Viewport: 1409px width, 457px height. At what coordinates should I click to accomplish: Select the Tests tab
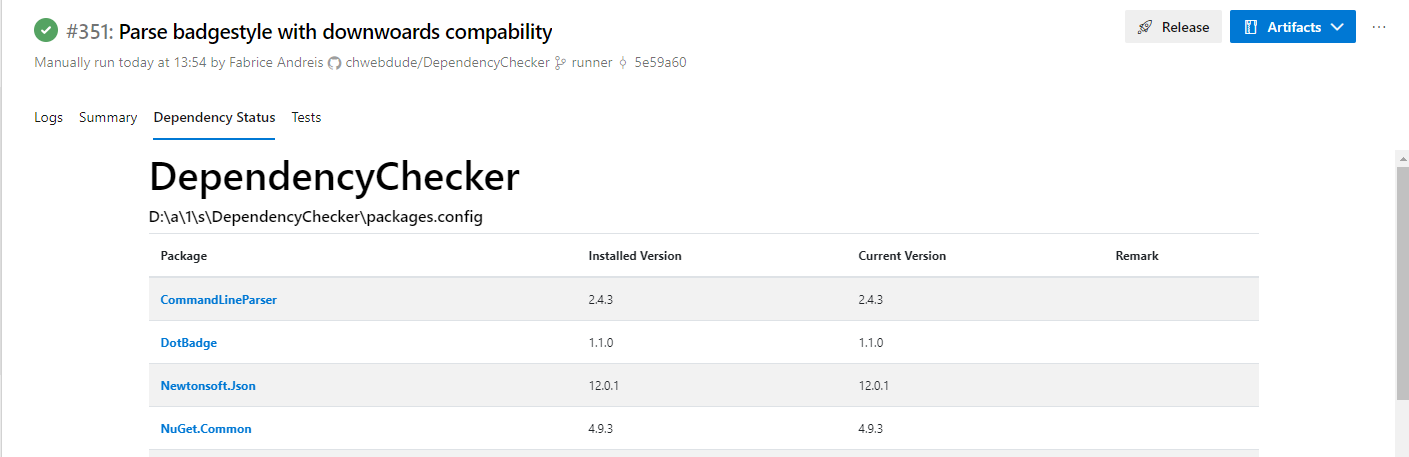(x=306, y=117)
